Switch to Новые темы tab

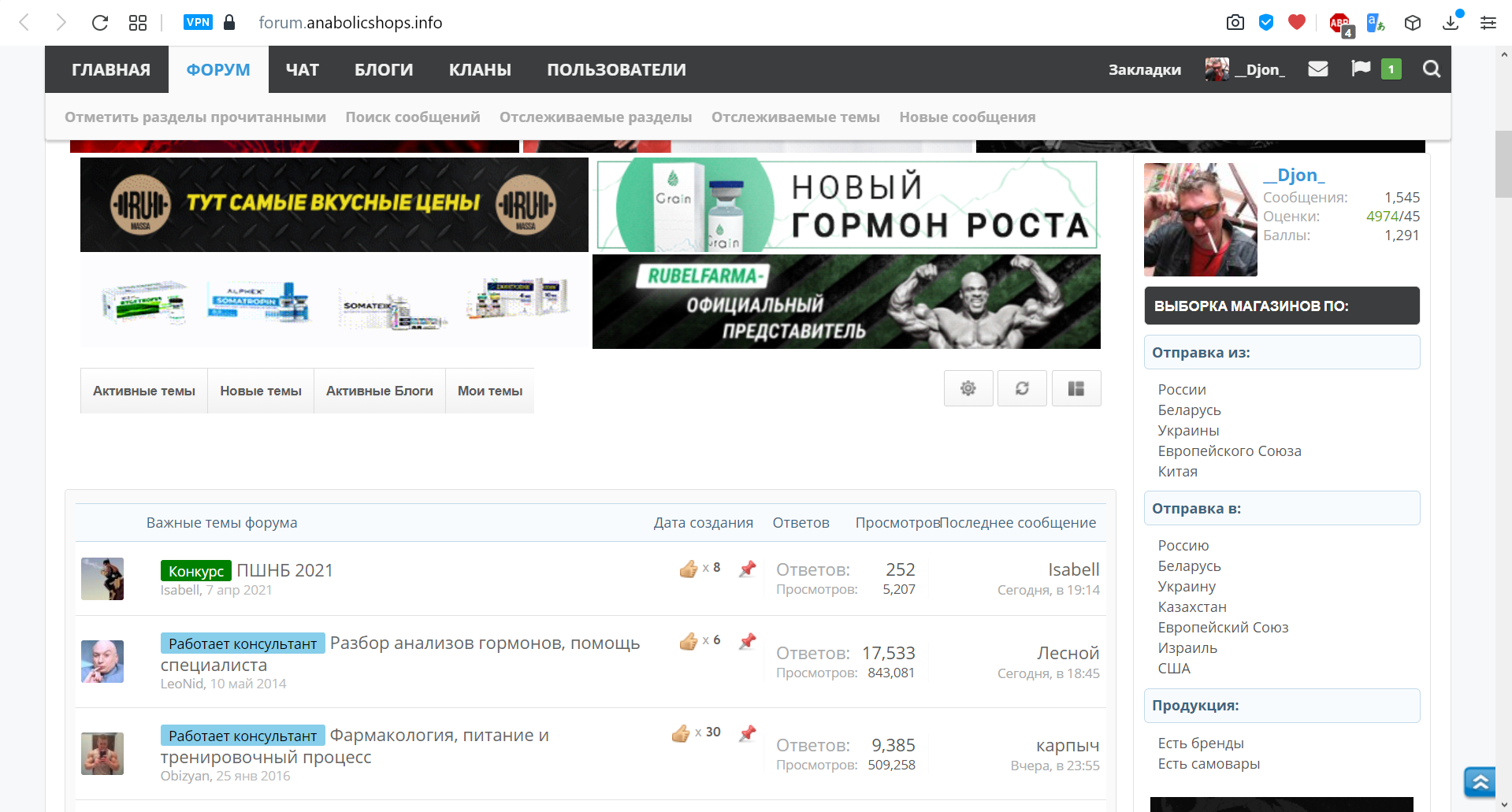[x=261, y=391]
